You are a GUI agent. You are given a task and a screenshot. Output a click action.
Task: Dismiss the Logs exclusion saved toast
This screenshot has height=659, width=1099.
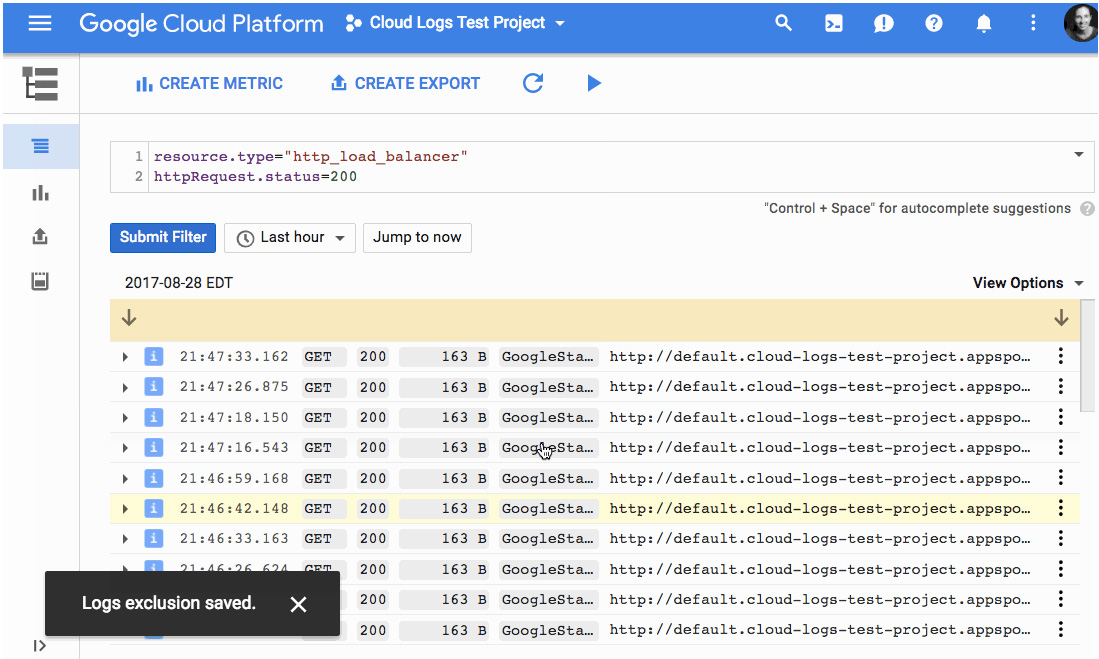(299, 604)
